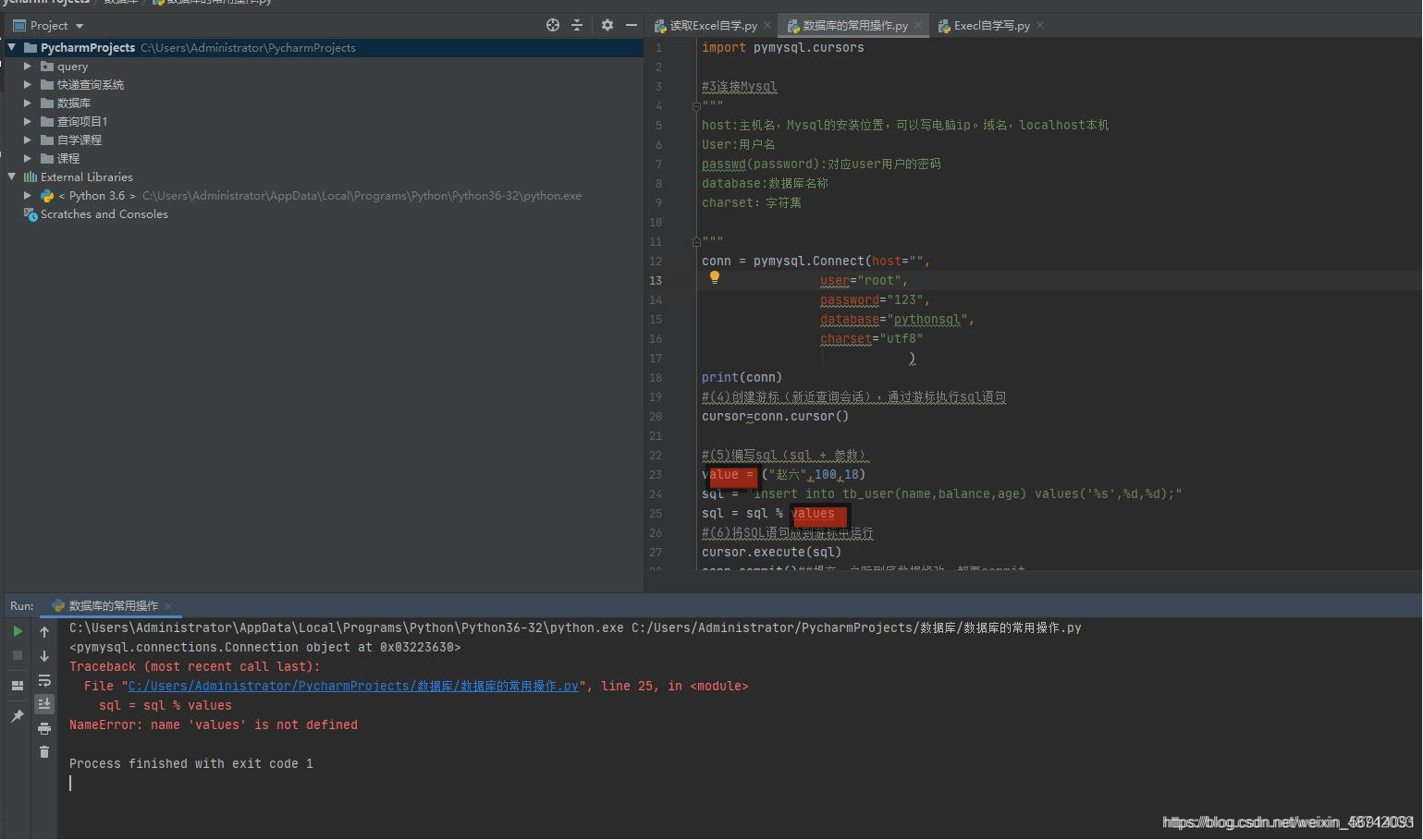This screenshot has height=840, width=1423.
Task: Click the NameError message line
Action: tap(214, 725)
